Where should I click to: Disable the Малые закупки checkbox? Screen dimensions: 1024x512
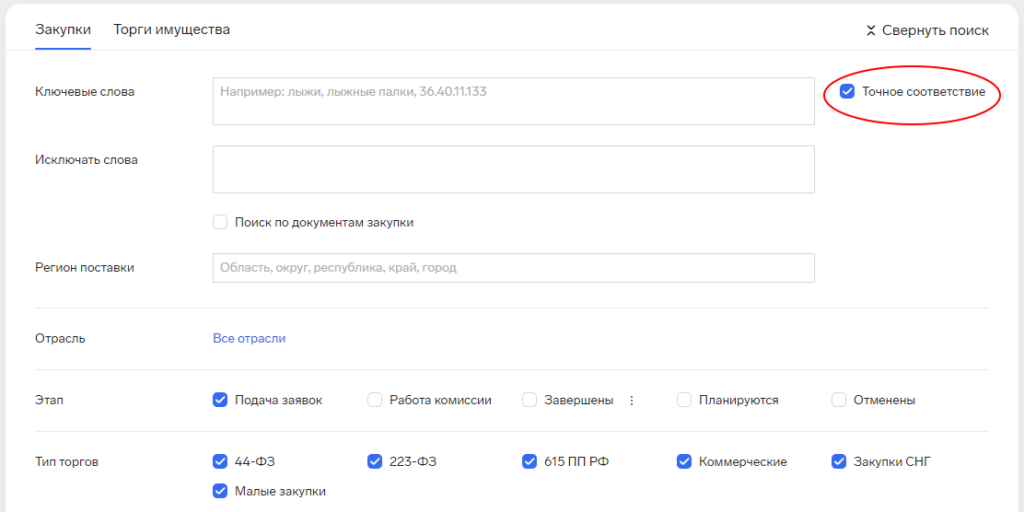tap(221, 491)
